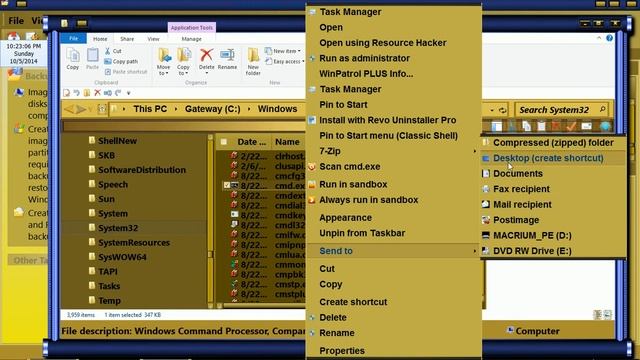The height and width of the screenshot is (360, 640).
Task: Click the magnifier icon in search box
Action: (602, 109)
